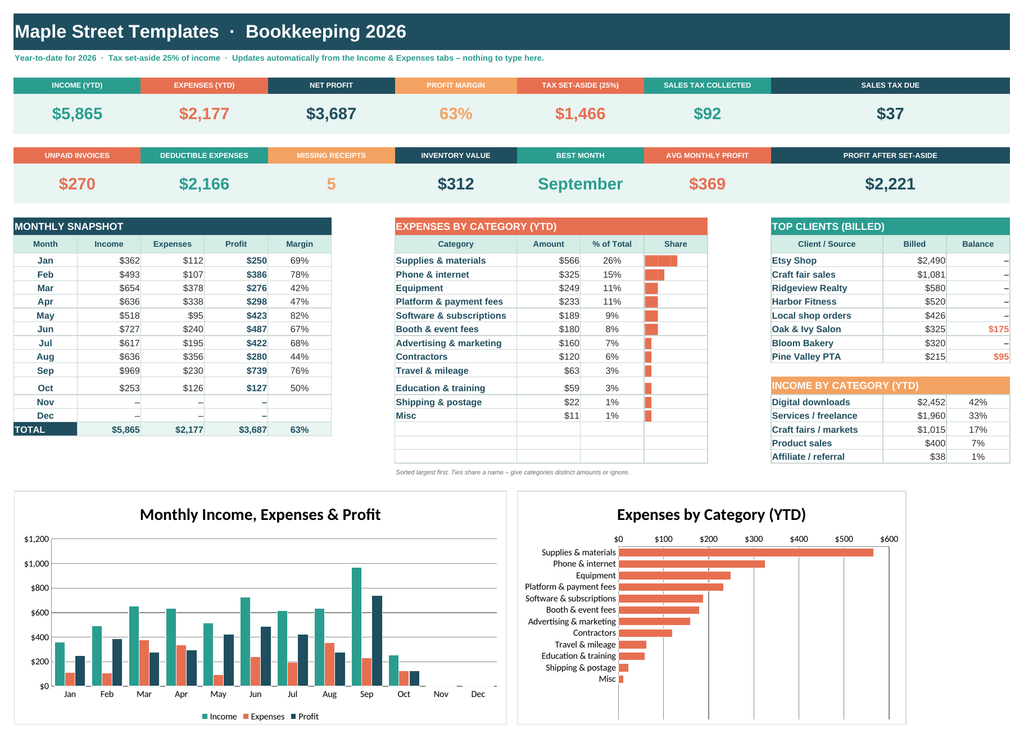
Task: Select the Sales Tax Collected value $92
Action: click(707, 114)
